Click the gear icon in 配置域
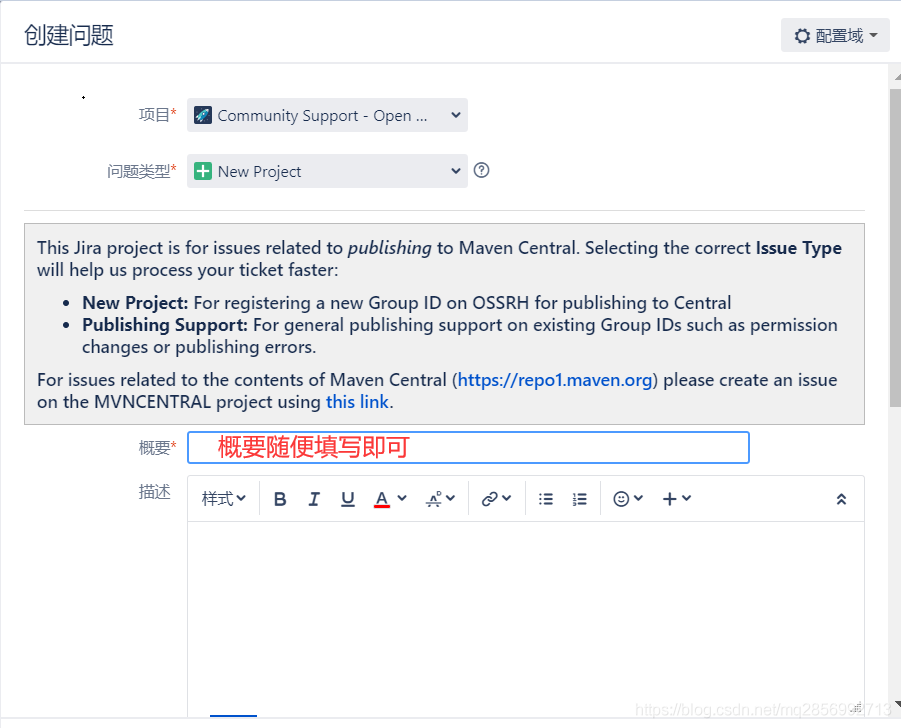 tap(802, 36)
